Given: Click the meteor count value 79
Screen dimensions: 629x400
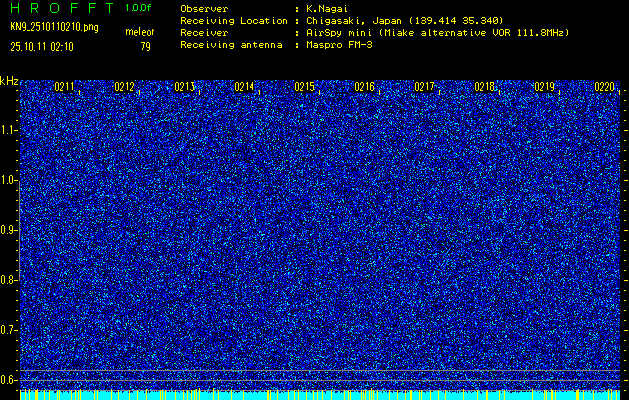Looking at the screenshot, I should [145, 46].
